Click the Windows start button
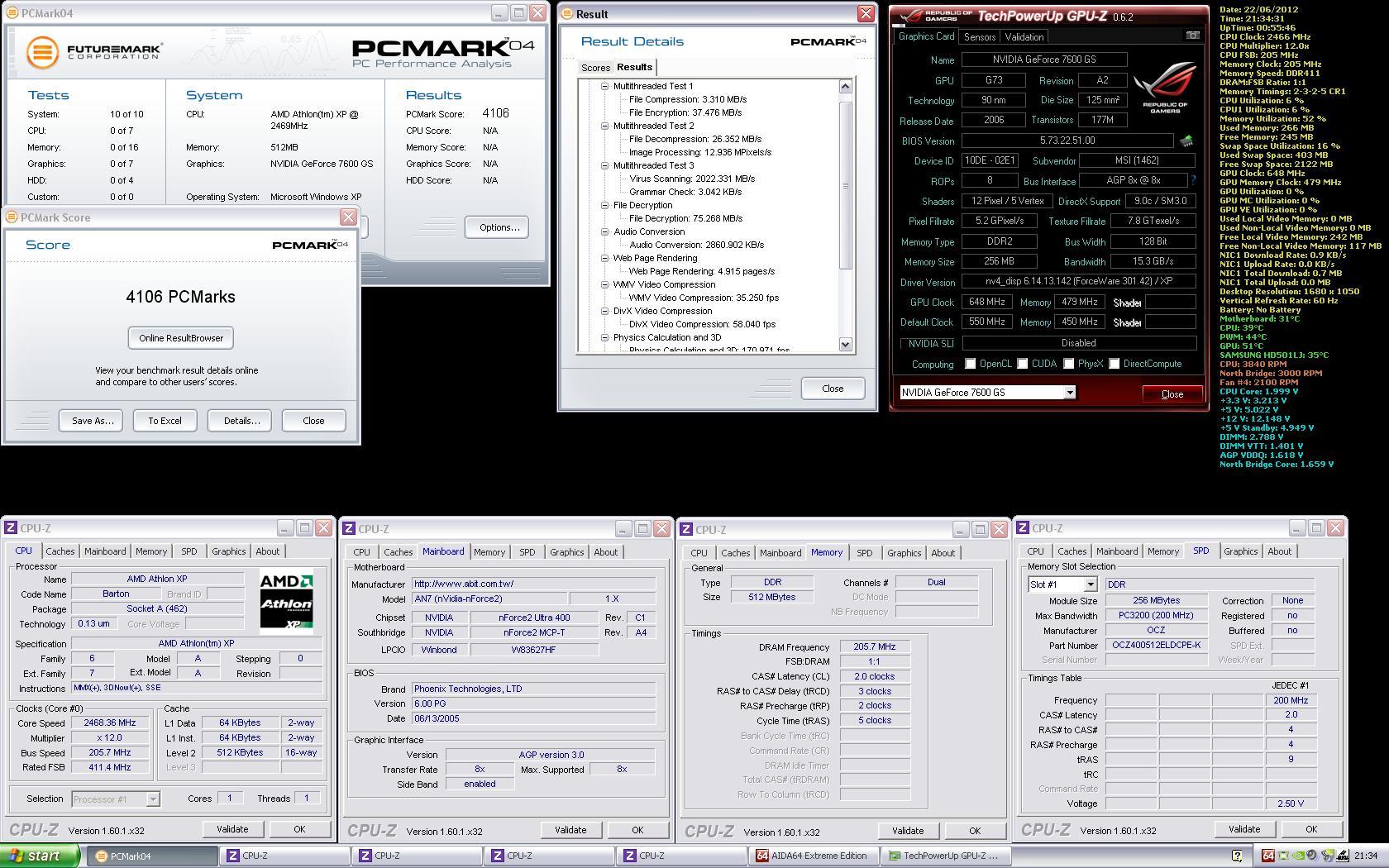The image size is (1389, 868). (x=41, y=856)
